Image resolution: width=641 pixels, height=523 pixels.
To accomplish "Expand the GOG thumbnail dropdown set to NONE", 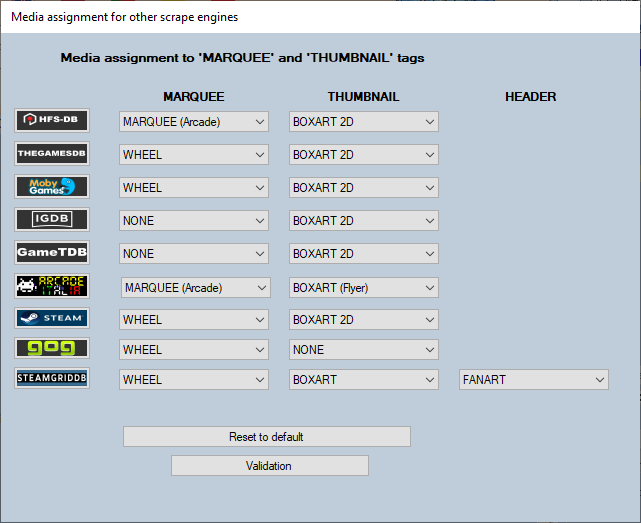I will tap(363, 350).
